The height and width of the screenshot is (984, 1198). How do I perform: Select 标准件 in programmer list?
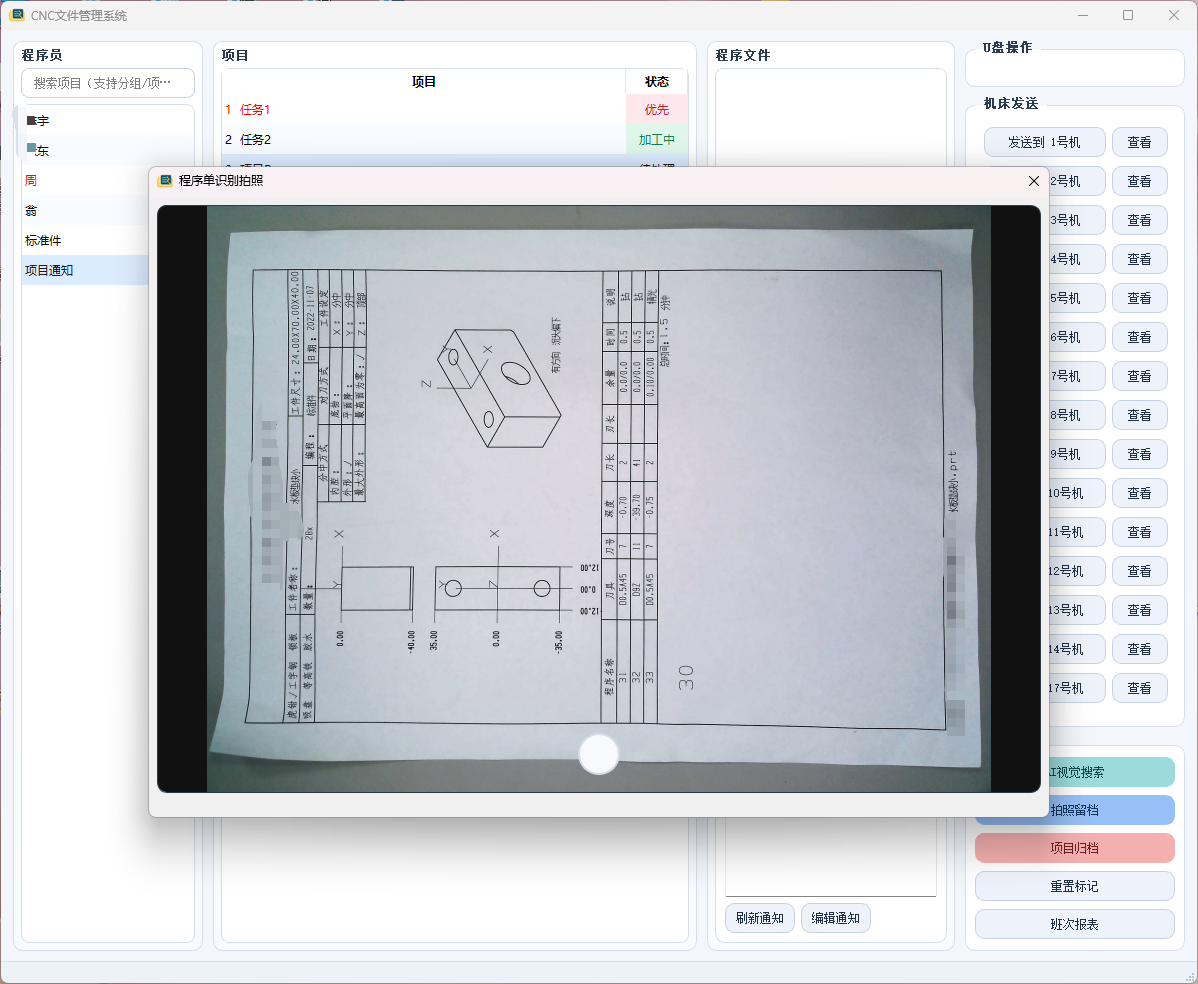pyautogui.click(x=85, y=240)
